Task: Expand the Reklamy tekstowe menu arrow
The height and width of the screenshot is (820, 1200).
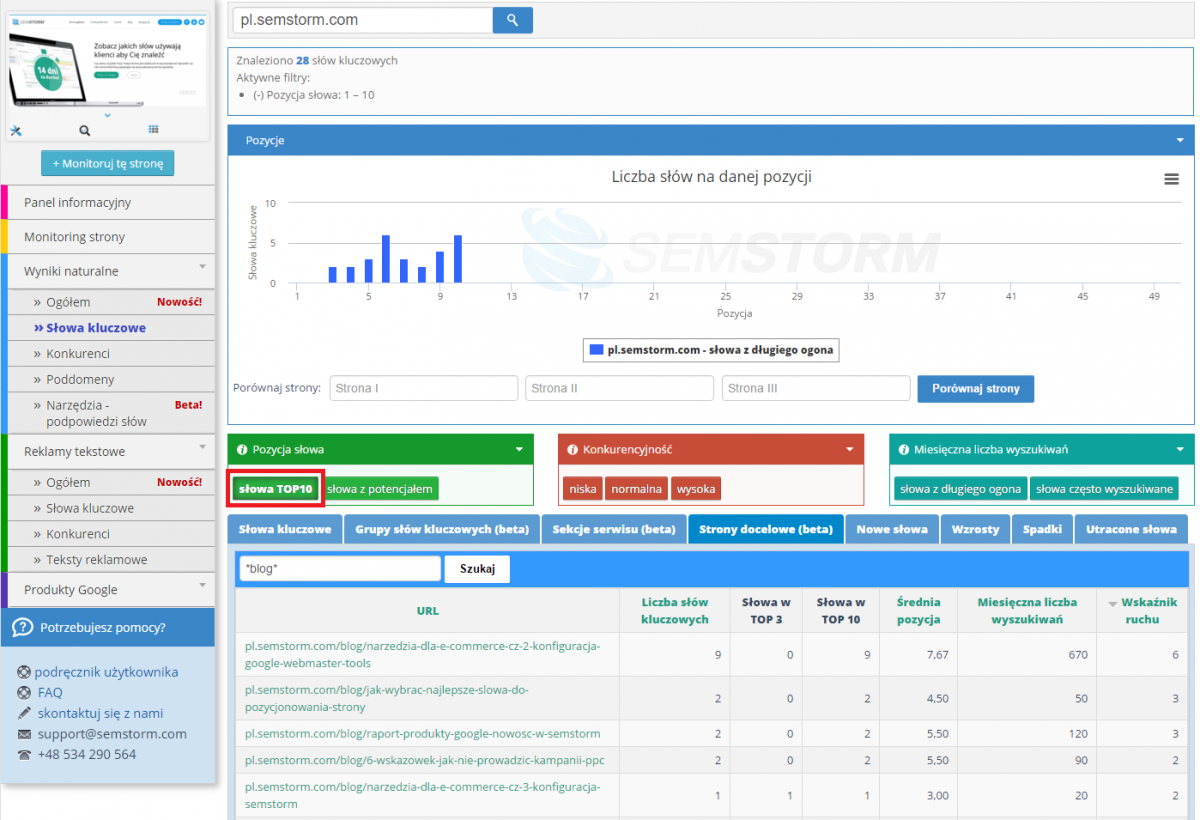Action: [203, 447]
